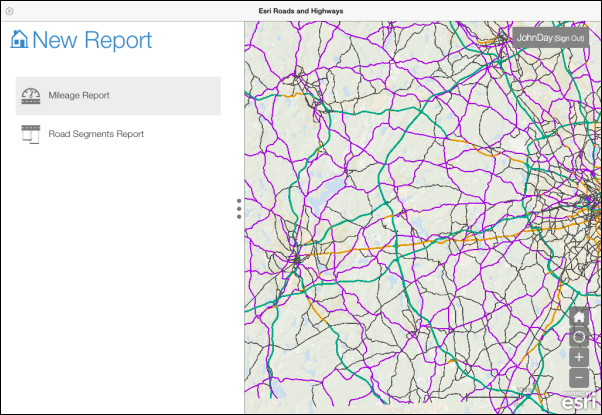Click the Mileage Report gauge icon

pos(30,95)
